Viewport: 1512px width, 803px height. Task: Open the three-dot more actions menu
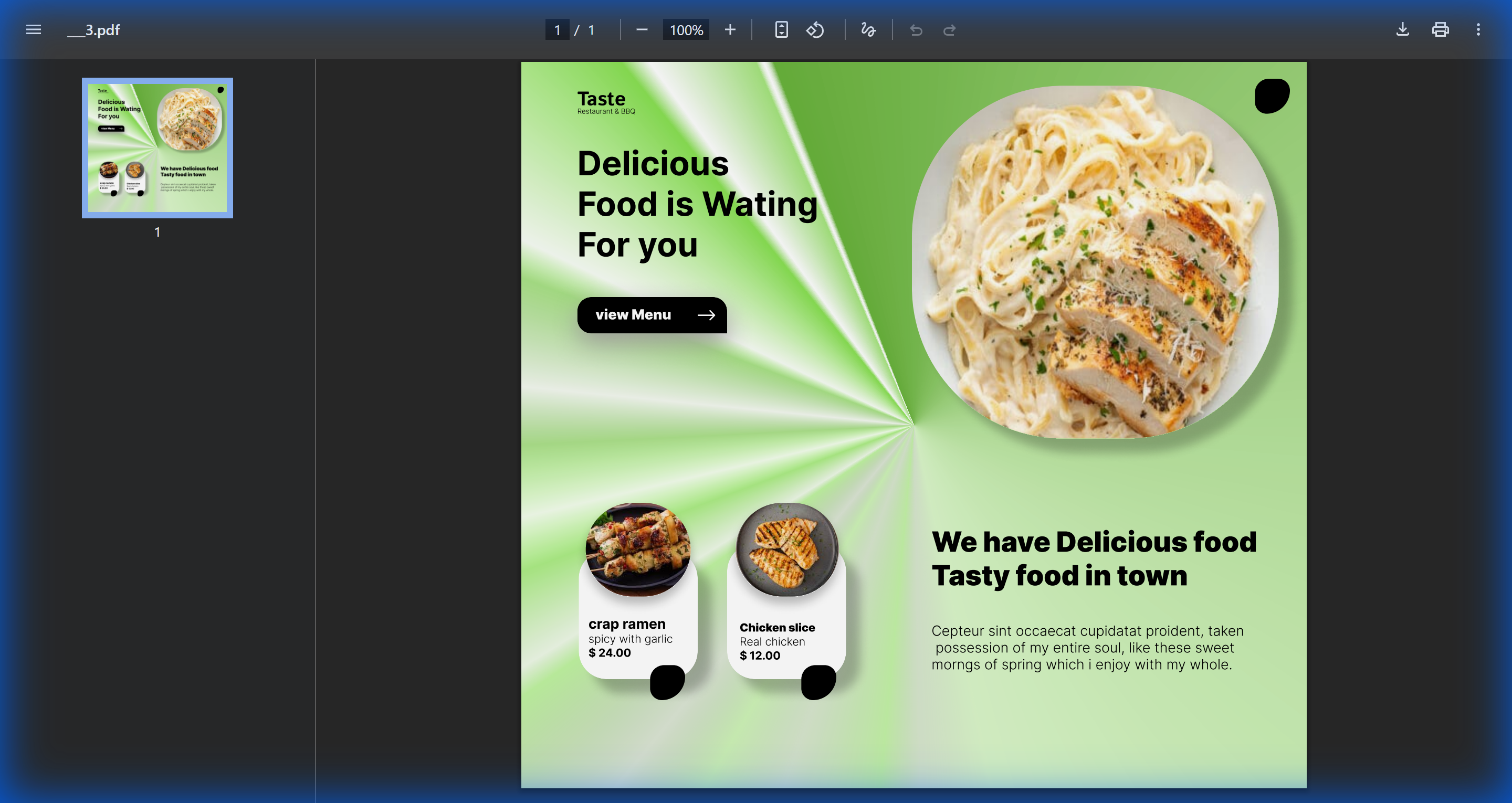click(x=1478, y=29)
